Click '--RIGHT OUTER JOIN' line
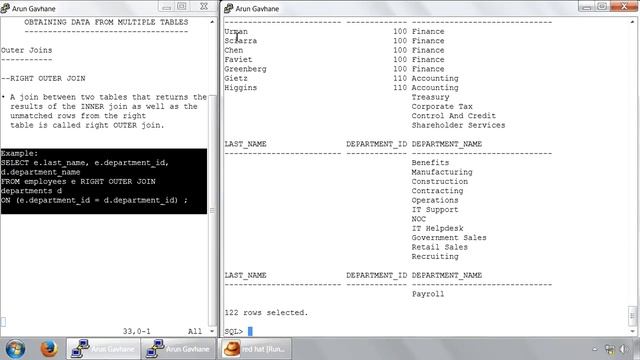Image resolution: width=640 pixels, height=360 pixels. (x=43, y=78)
